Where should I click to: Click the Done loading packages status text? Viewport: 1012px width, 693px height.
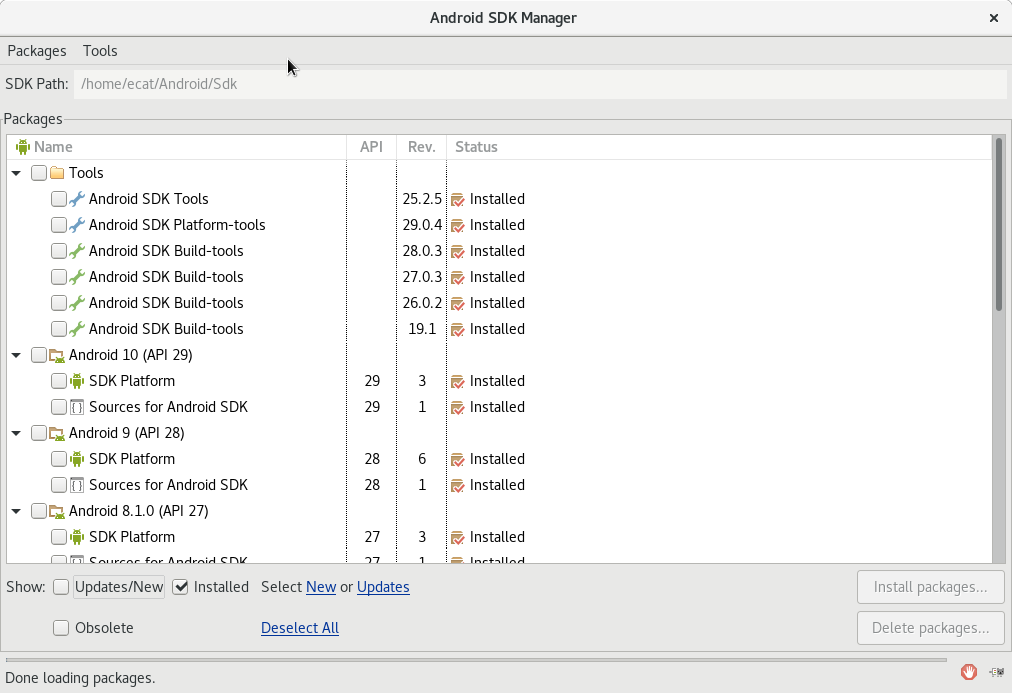tap(80, 678)
